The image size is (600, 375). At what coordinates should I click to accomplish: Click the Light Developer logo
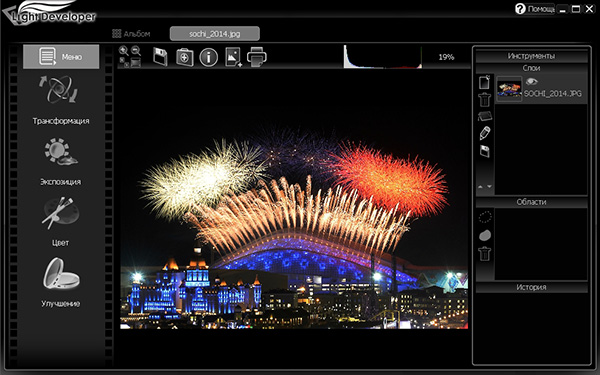pyautogui.click(x=49, y=13)
